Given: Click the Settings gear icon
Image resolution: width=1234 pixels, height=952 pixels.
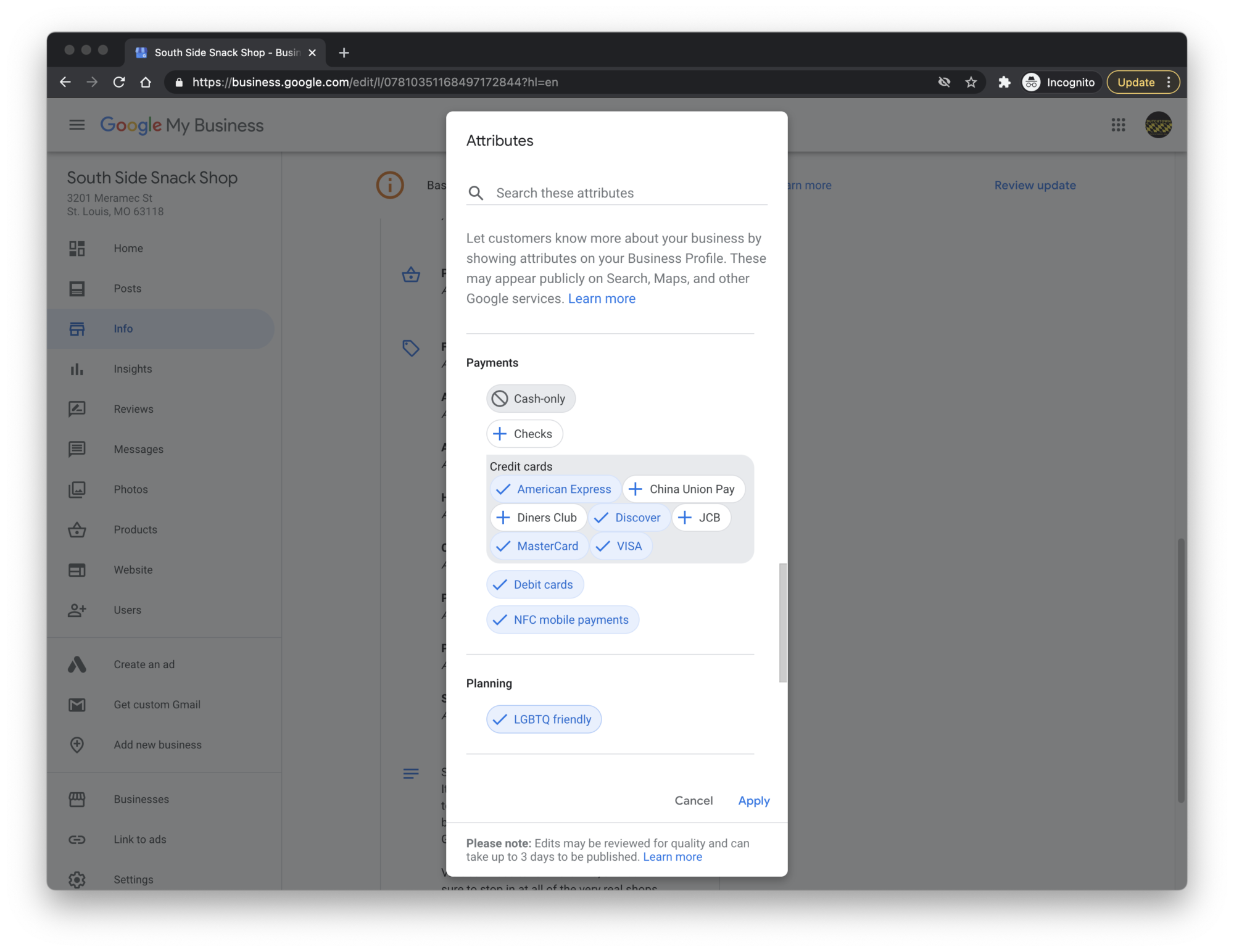Looking at the screenshot, I should (77, 880).
